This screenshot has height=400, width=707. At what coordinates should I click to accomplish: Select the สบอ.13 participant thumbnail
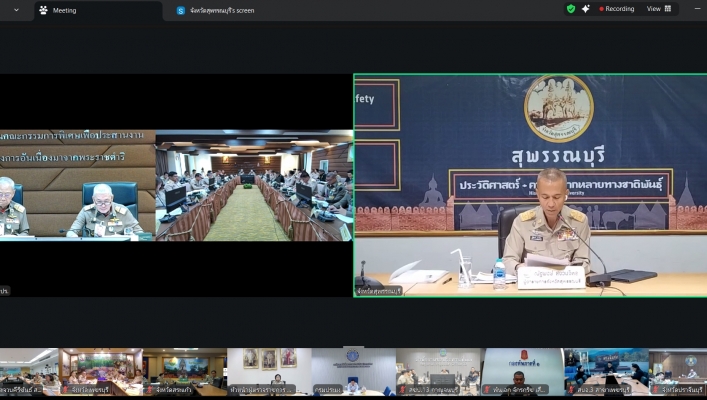(x=437, y=372)
